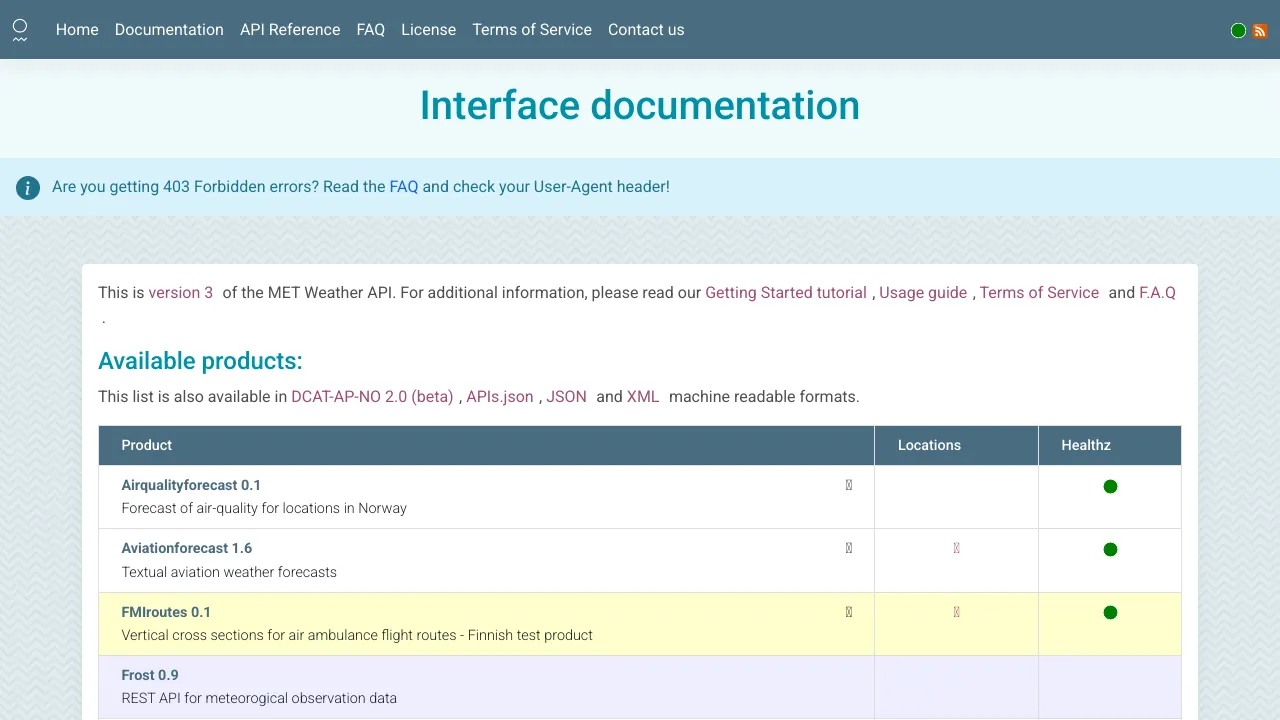Open APIs.json link
Viewport: 1280px width, 720px height.
click(500, 397)
